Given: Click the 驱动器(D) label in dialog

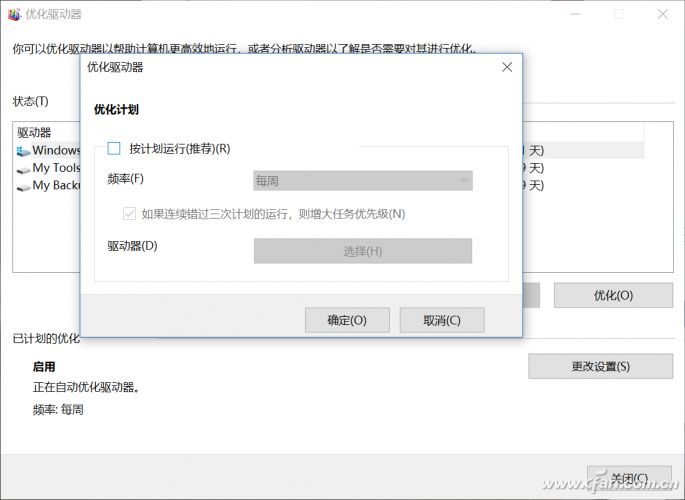Looking at the screenshot, I should click(x=132, y=246).
